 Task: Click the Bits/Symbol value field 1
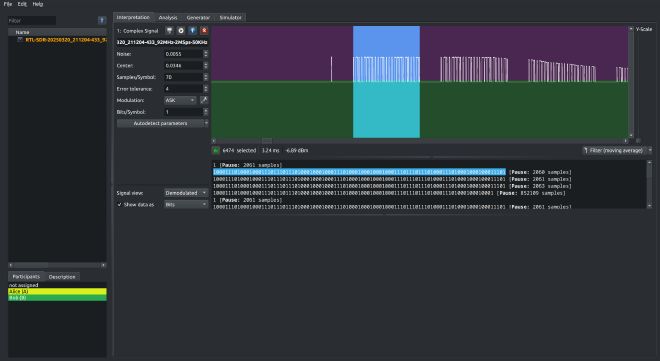[x=184, y=112]
